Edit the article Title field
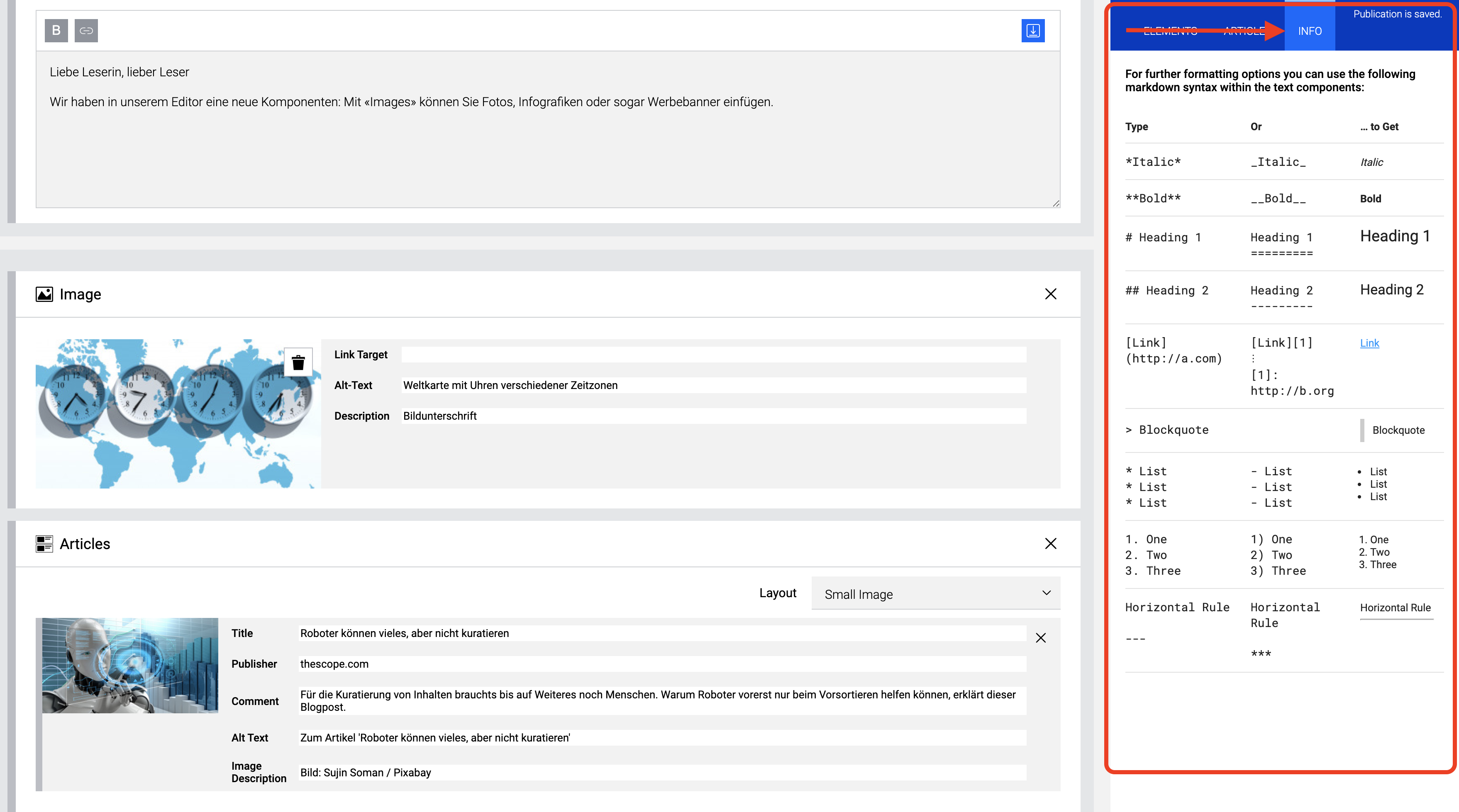 click(x=662, y=633)
